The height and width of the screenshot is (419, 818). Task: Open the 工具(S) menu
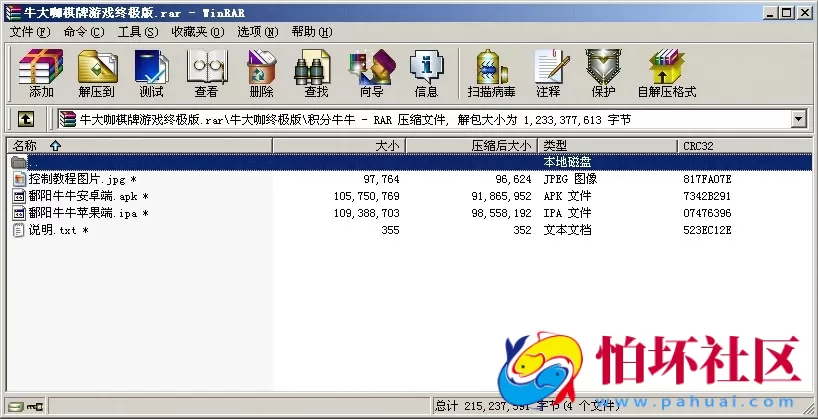(x=138, y=32)
